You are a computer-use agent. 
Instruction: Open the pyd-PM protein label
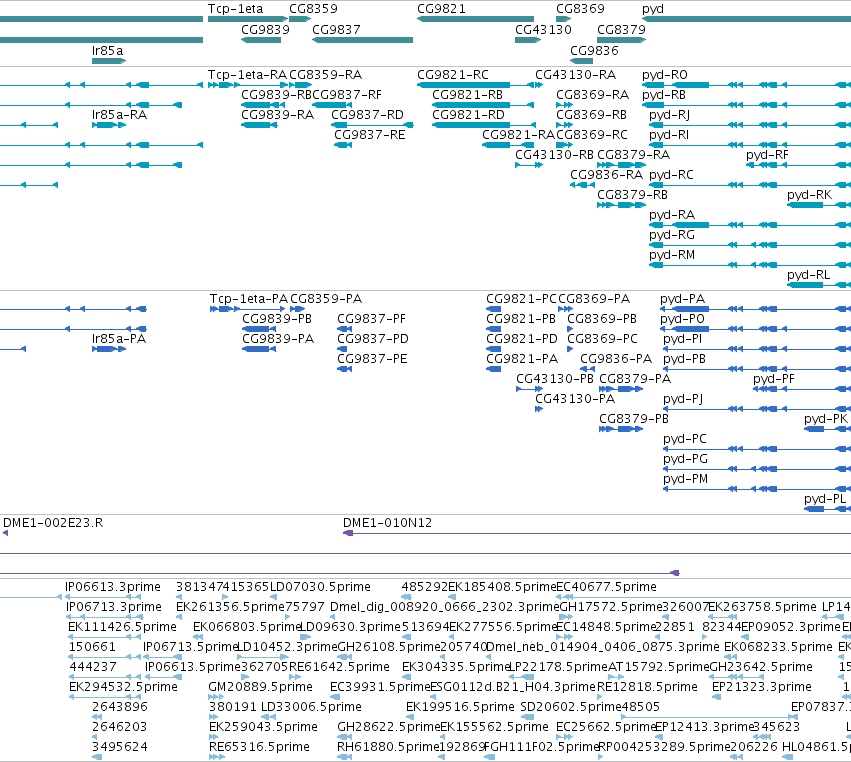pos(685,479)
